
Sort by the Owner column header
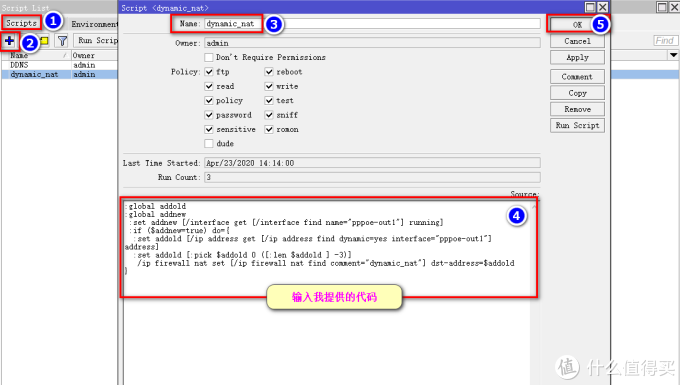point(94,55)
